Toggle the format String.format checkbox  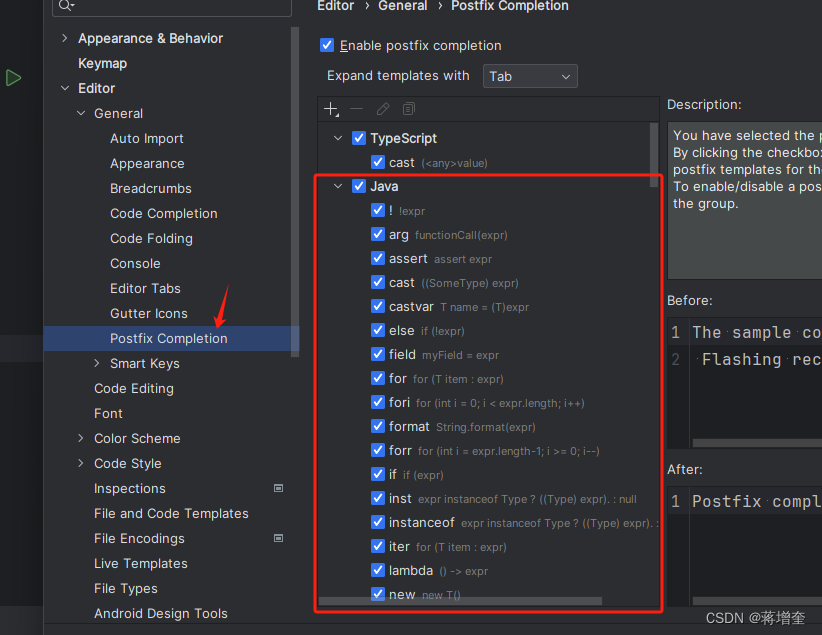377,426
